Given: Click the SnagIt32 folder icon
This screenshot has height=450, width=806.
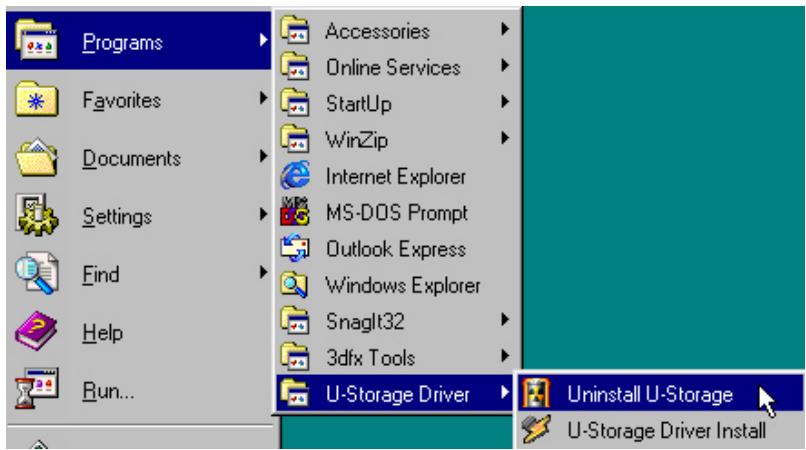Looking at the screenshot, I should click(295, 321).
